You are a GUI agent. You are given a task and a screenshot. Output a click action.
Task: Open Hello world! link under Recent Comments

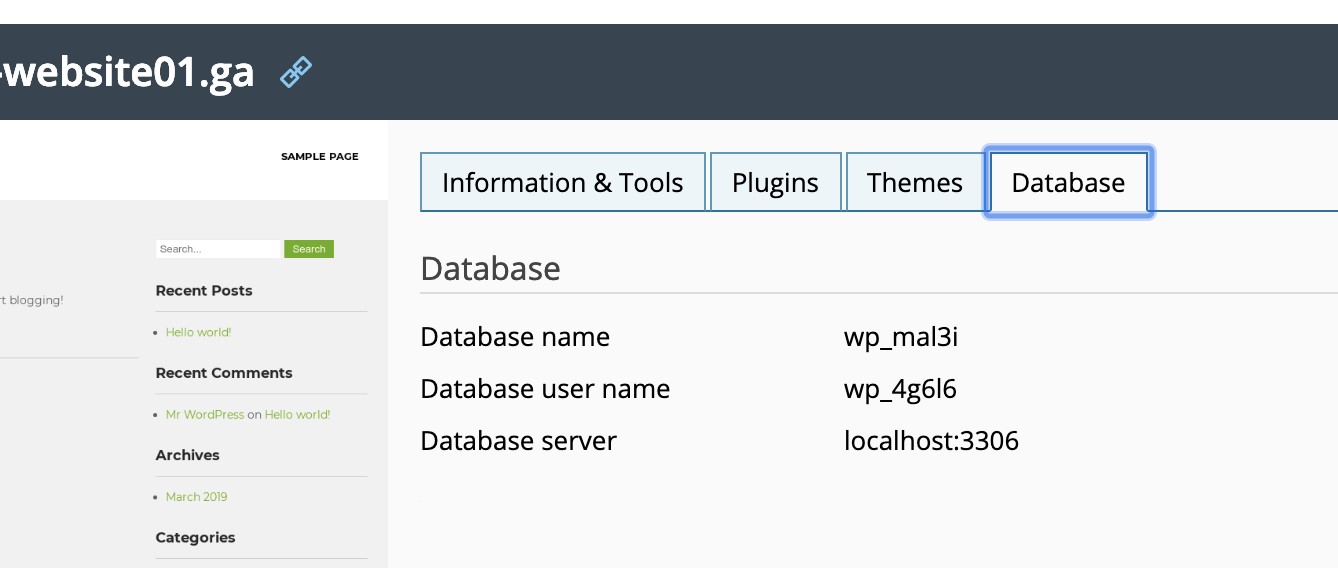297,414
